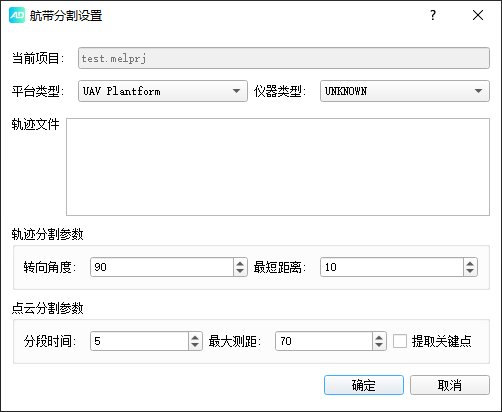Image resolution: width=502 pixels, height=412 pixels.
Task: Enable the 提取关键点 checkbox
Action: [x=400, y=341]
